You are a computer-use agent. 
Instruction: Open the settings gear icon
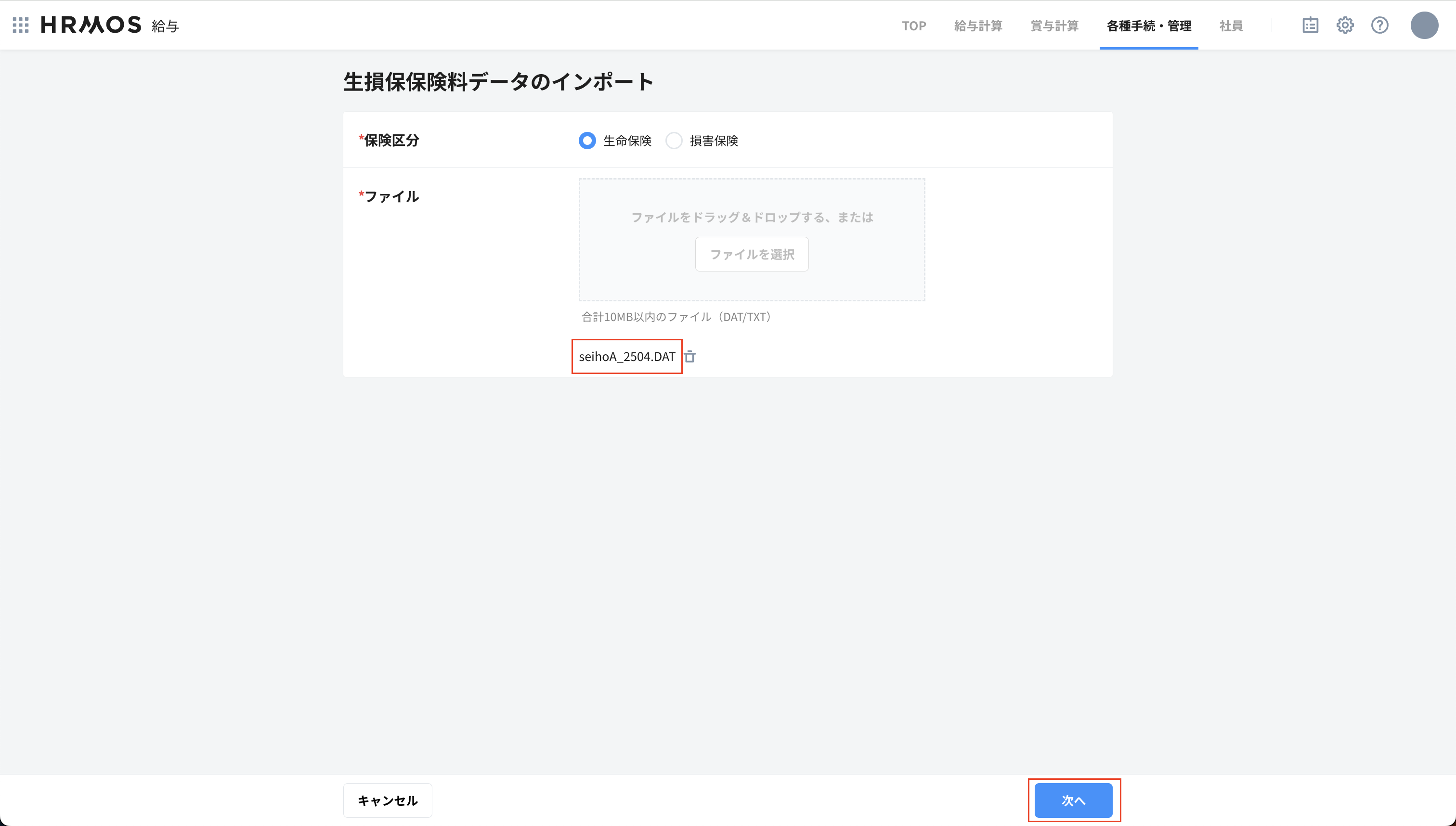[1345, 25]
